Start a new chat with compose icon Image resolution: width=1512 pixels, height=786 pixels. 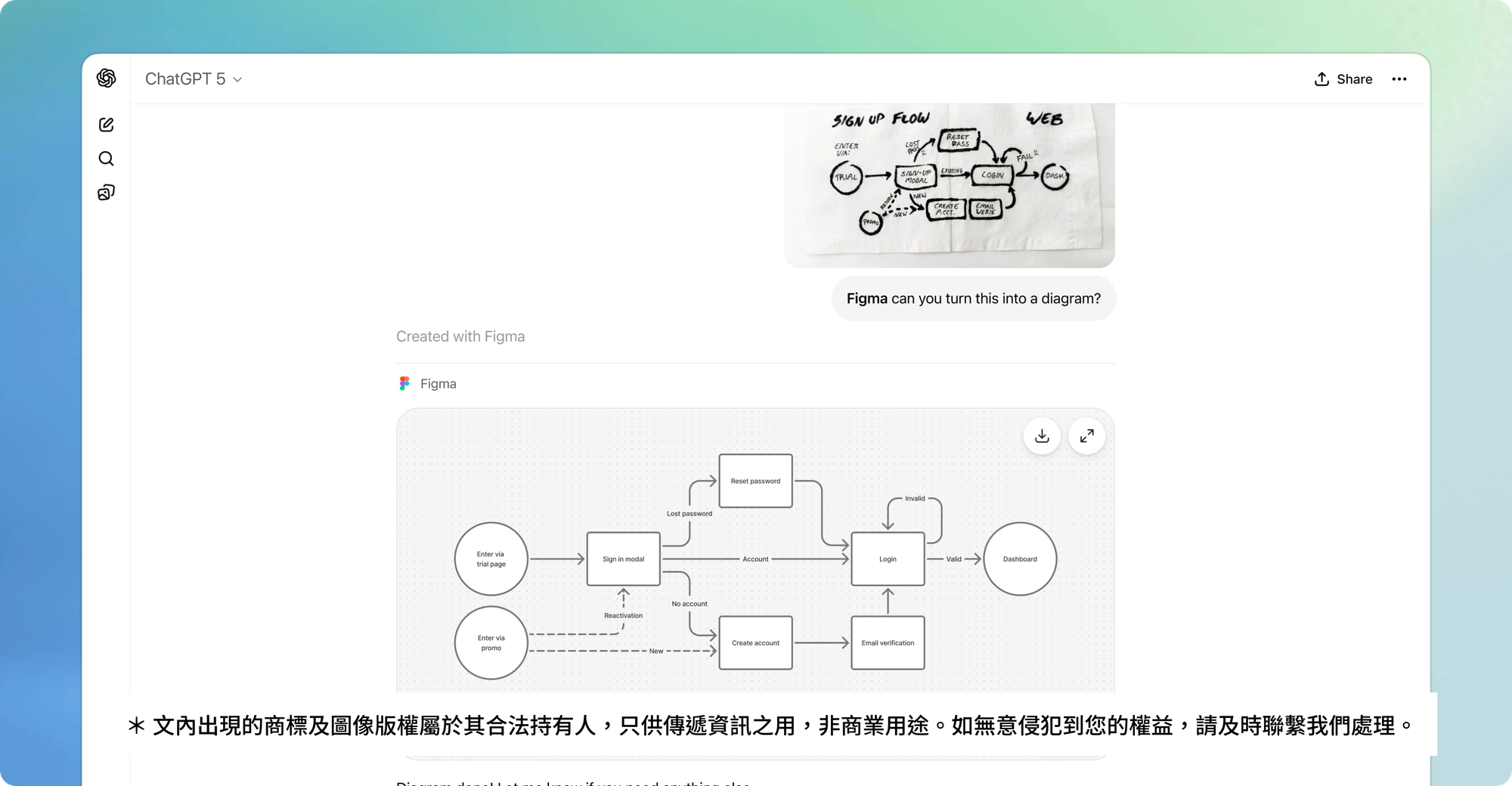(107, 125)
